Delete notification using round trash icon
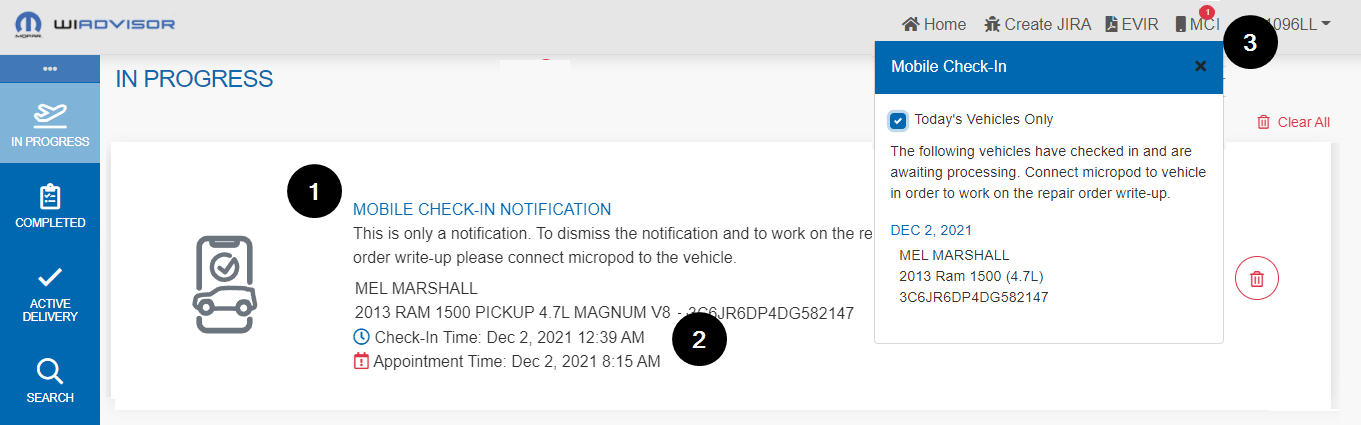 click(x=1257, y=278)
